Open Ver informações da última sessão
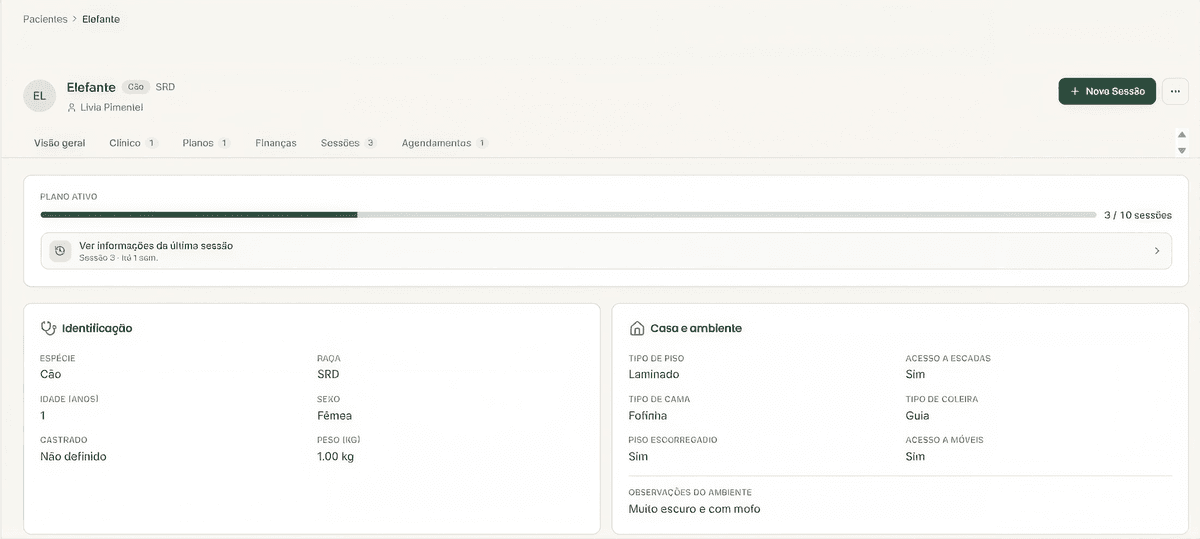 (x=606, y=251)
